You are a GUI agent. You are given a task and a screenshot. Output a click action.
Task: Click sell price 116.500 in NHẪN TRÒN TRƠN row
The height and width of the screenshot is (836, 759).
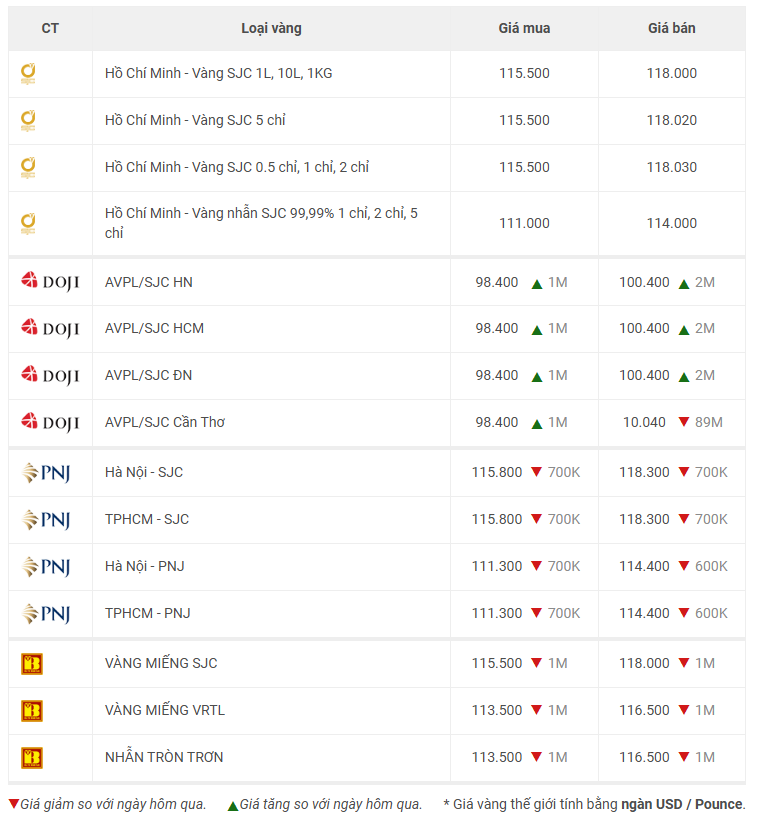(x=644, y=757)
